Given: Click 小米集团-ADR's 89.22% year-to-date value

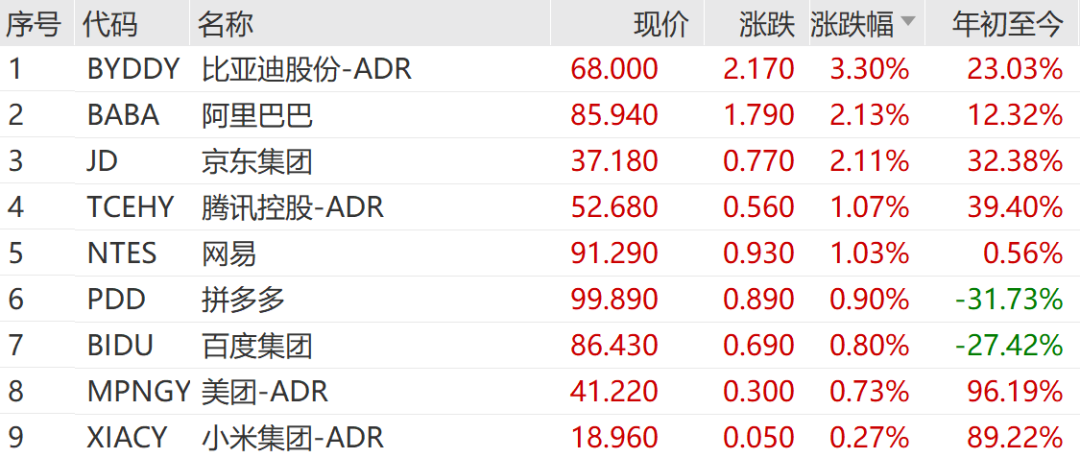Looking at the screenshot, I should click(1014, 437).
